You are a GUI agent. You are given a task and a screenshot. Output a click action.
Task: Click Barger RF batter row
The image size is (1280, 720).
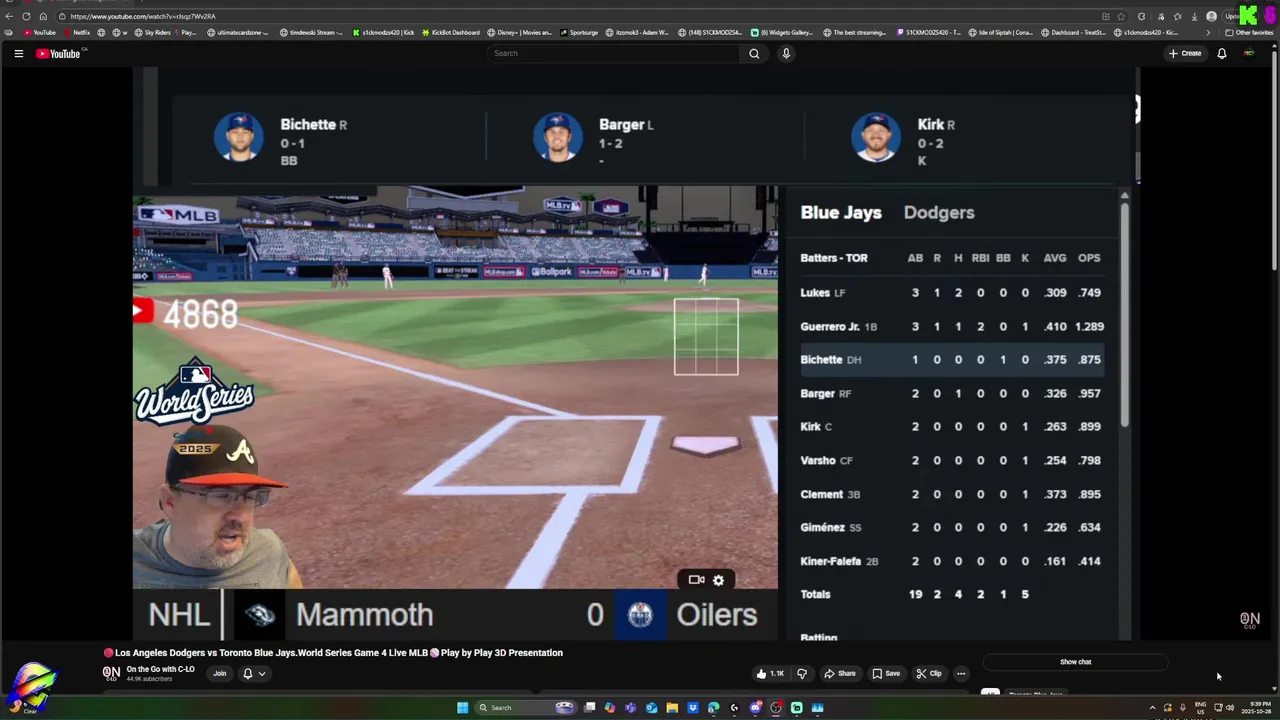(x=951, y=393)
